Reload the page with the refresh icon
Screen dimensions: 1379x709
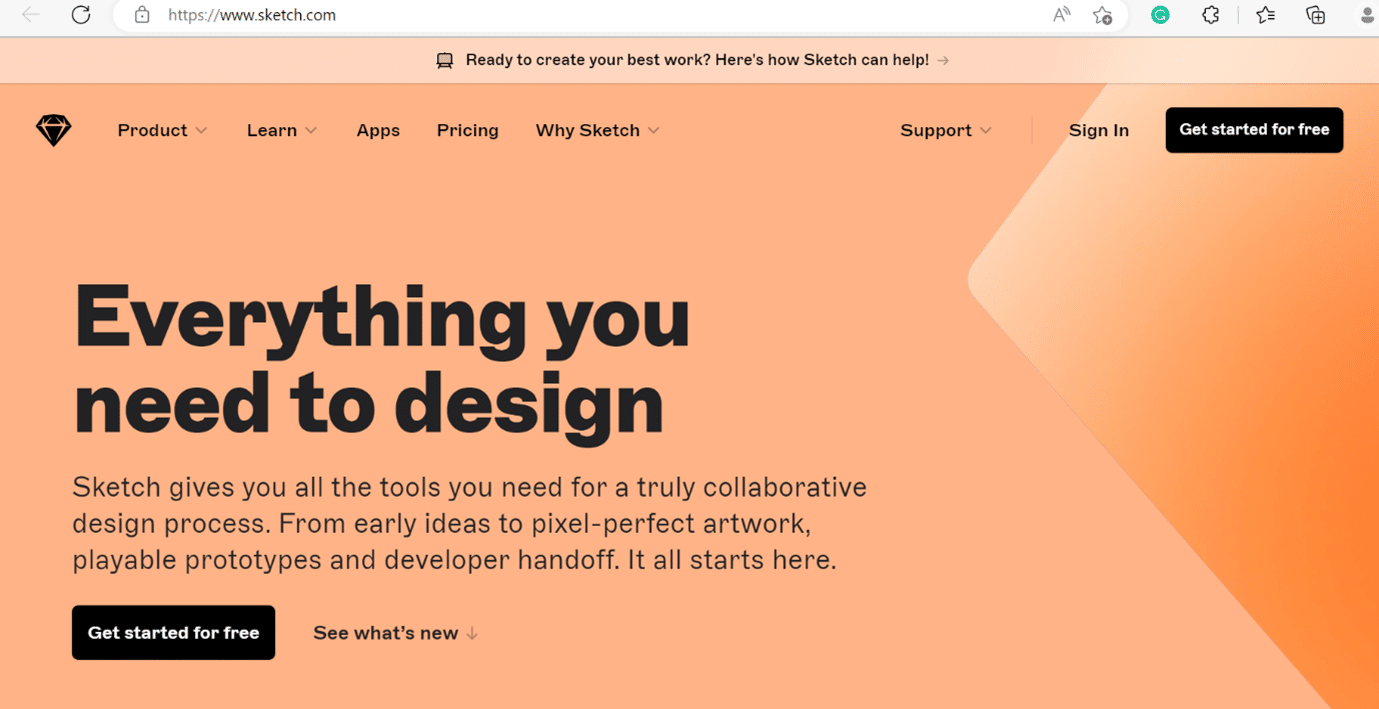[81, 15]
